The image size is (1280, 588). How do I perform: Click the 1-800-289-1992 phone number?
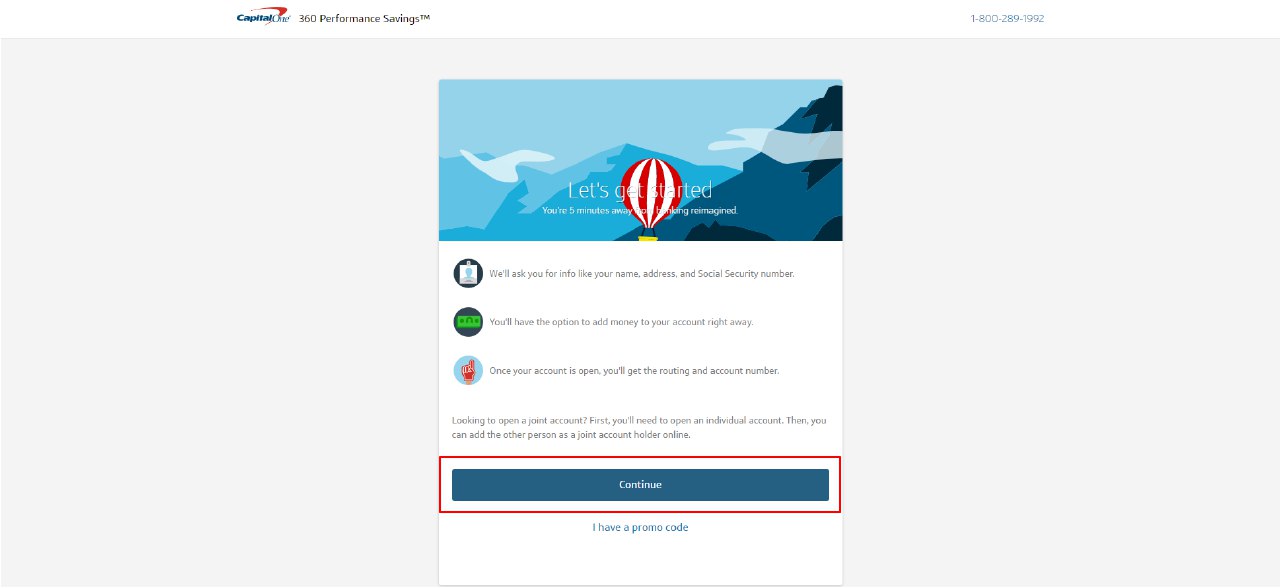1007,18
